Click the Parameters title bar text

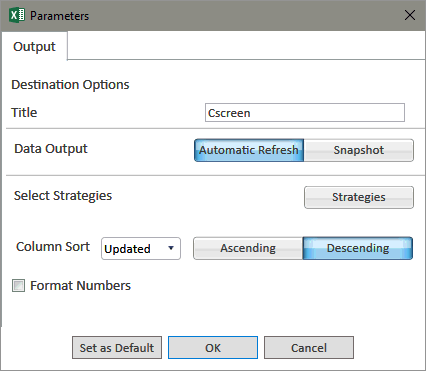tap(60, 16)
